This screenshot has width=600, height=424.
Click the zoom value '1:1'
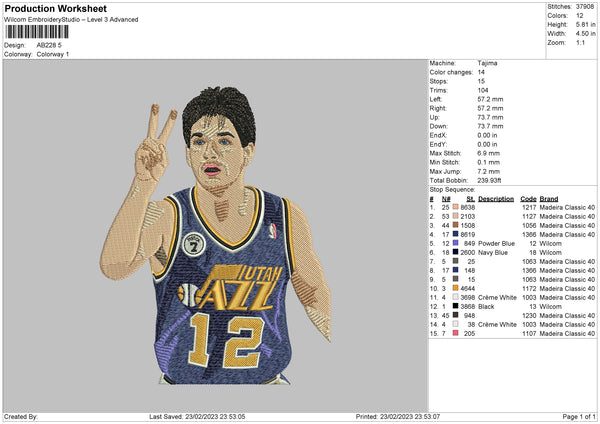(580, 42)
